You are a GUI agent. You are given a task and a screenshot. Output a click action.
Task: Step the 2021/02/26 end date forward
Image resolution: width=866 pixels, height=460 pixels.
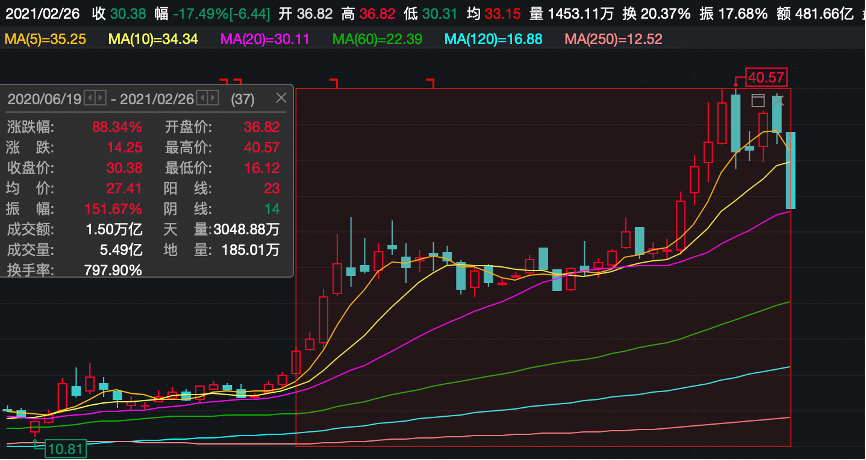click(213, 99)
